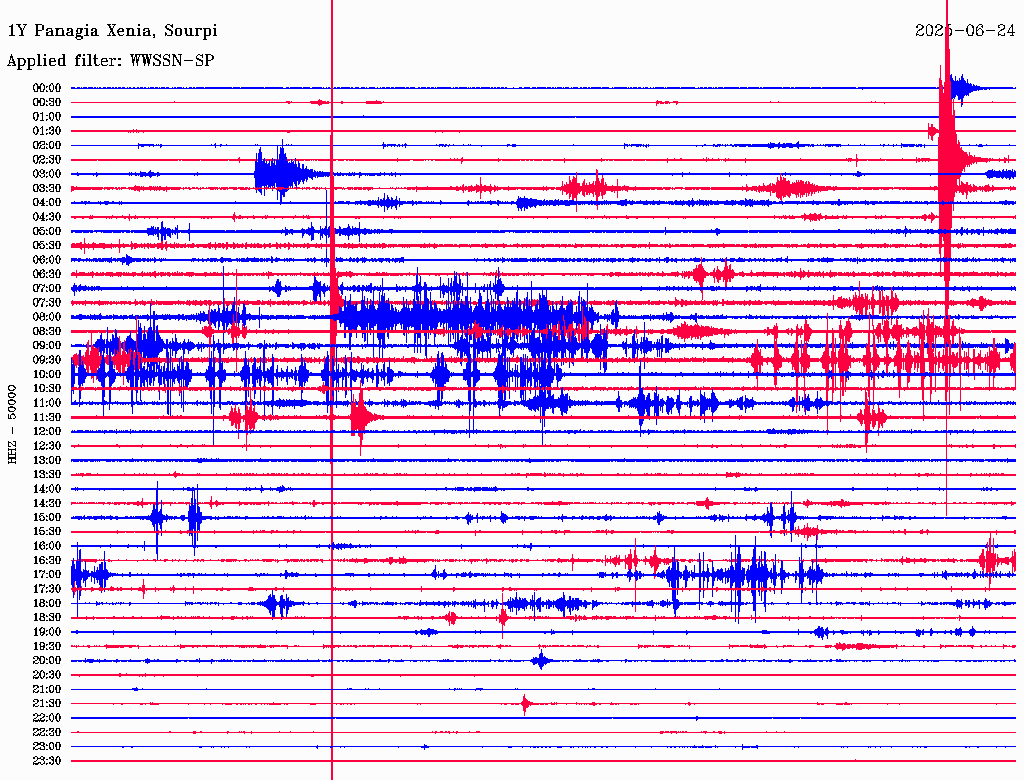This screenshot has height=780, width=1024.
Task: Click the 15:00 time label
Action: coord(47,518)
